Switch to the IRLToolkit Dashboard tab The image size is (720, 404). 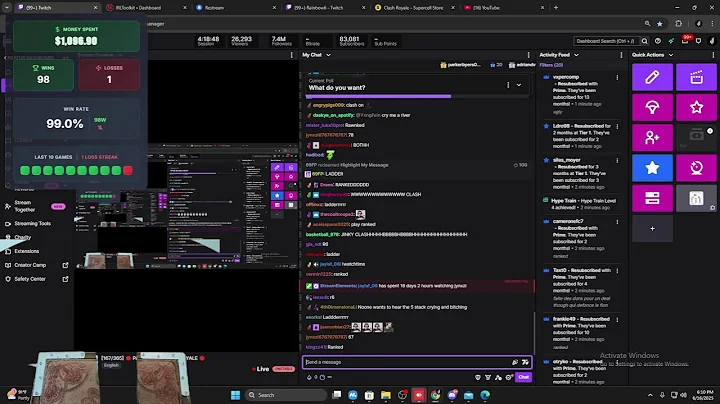coord(146,7)
